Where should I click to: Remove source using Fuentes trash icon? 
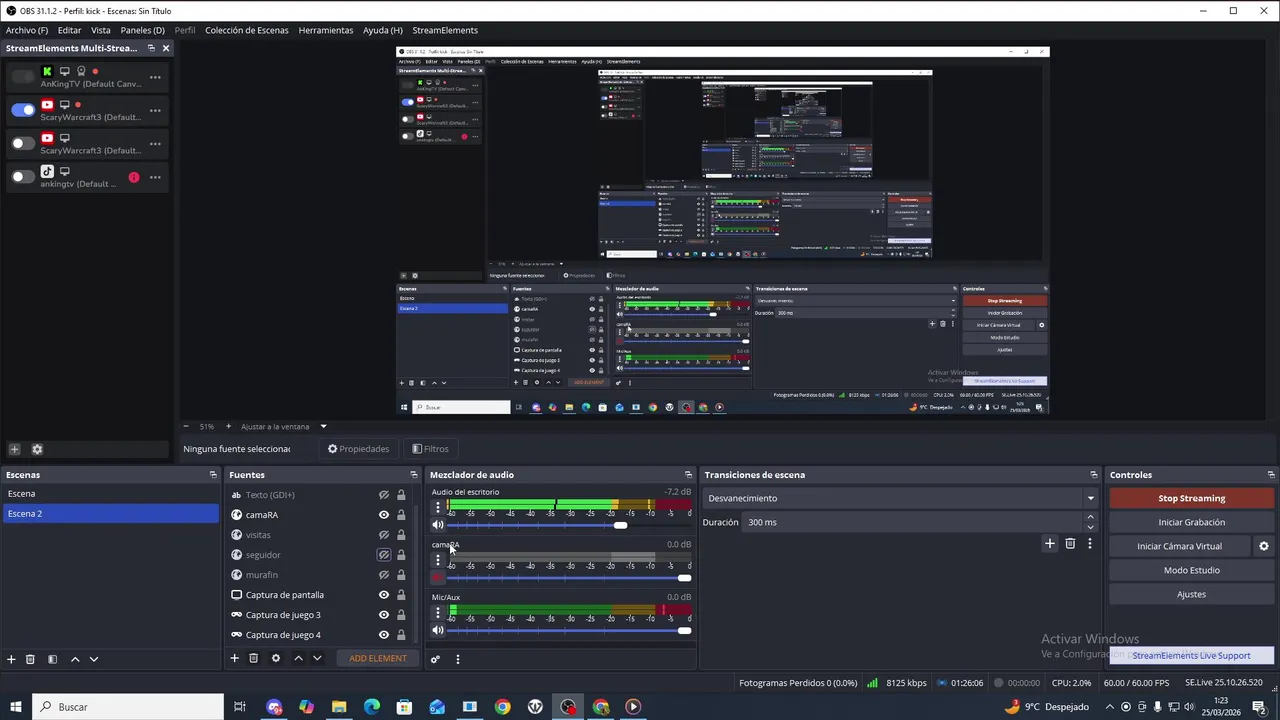click(253, 658)
